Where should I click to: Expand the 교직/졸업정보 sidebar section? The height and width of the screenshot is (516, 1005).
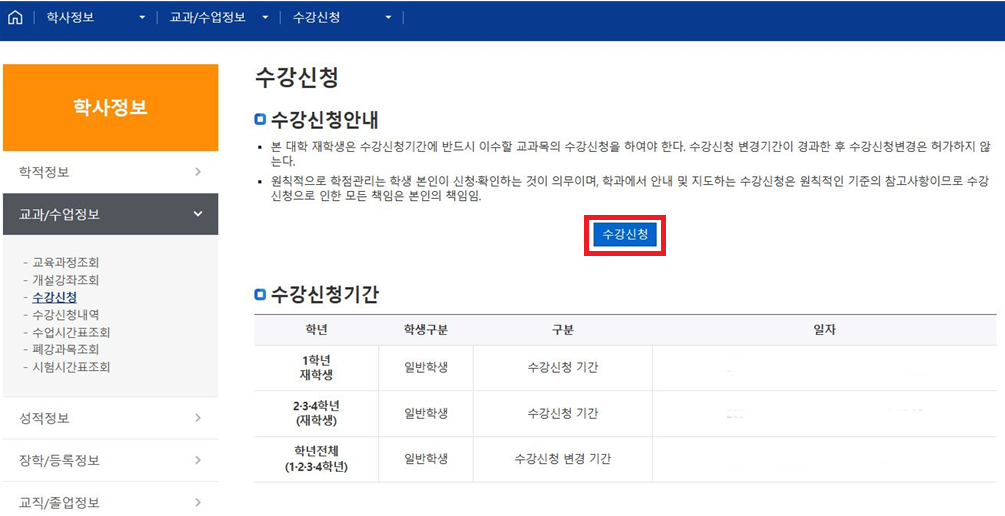pyautogui.click(x=110, y=502)
